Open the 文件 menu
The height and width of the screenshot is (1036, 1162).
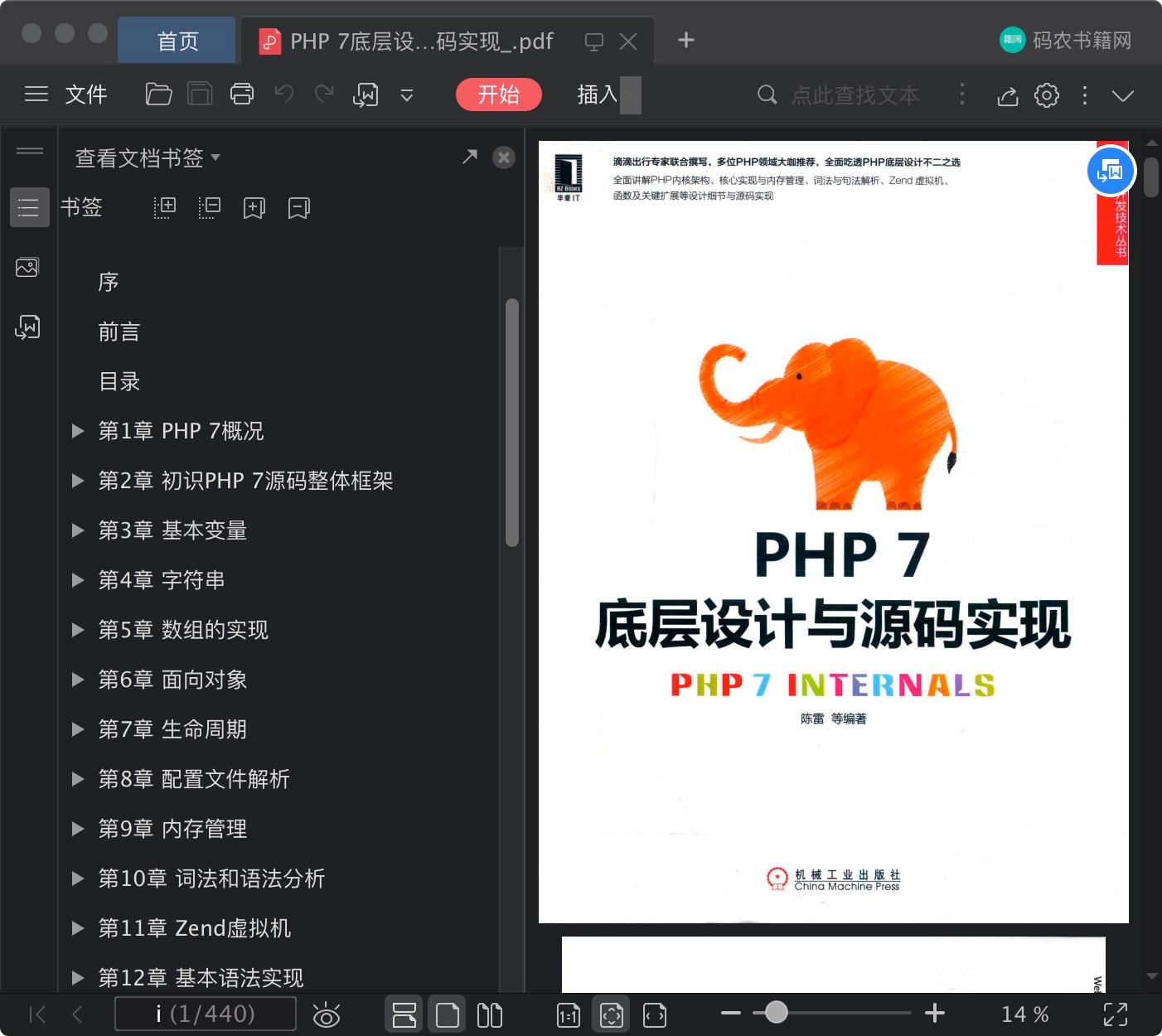[x=86, y=94]
